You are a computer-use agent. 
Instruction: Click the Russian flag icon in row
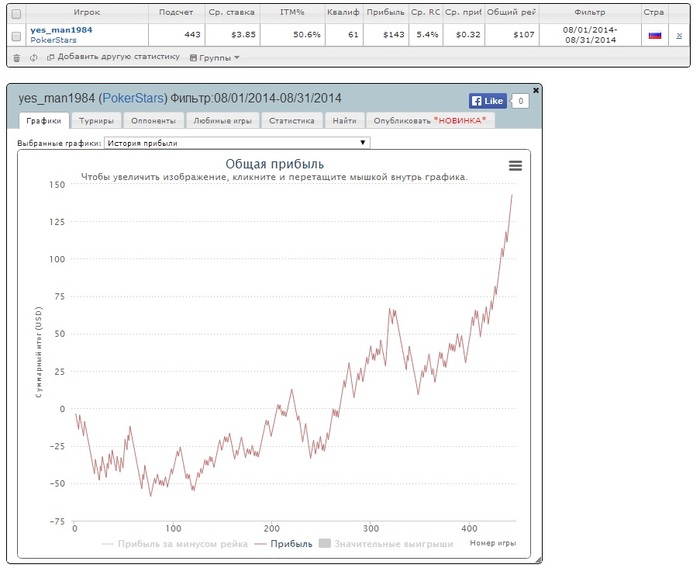(655, 35)
